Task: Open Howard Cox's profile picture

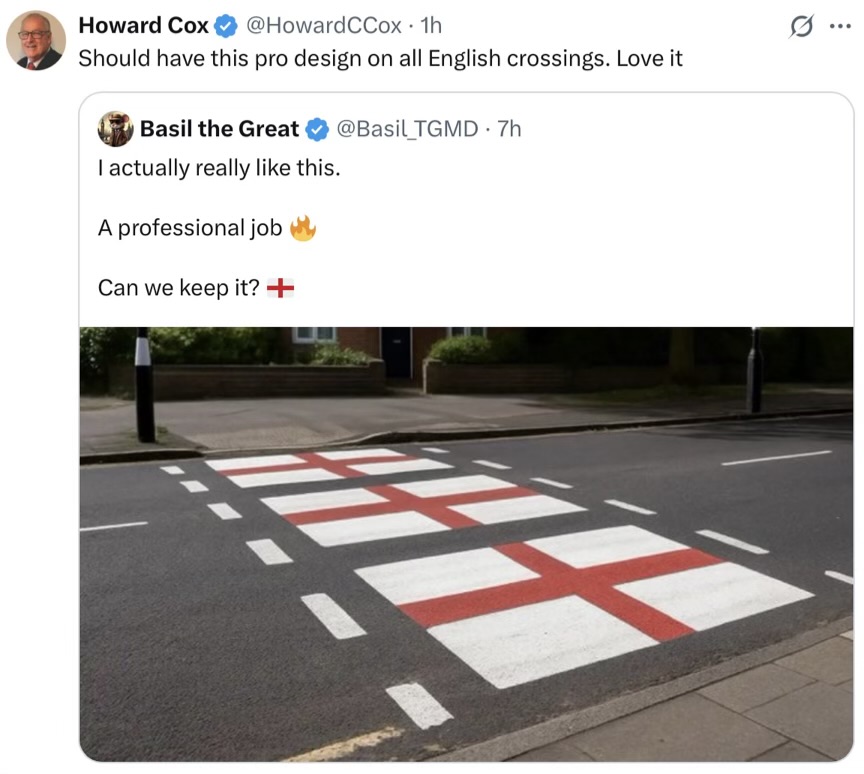Action: click(36, 40)
